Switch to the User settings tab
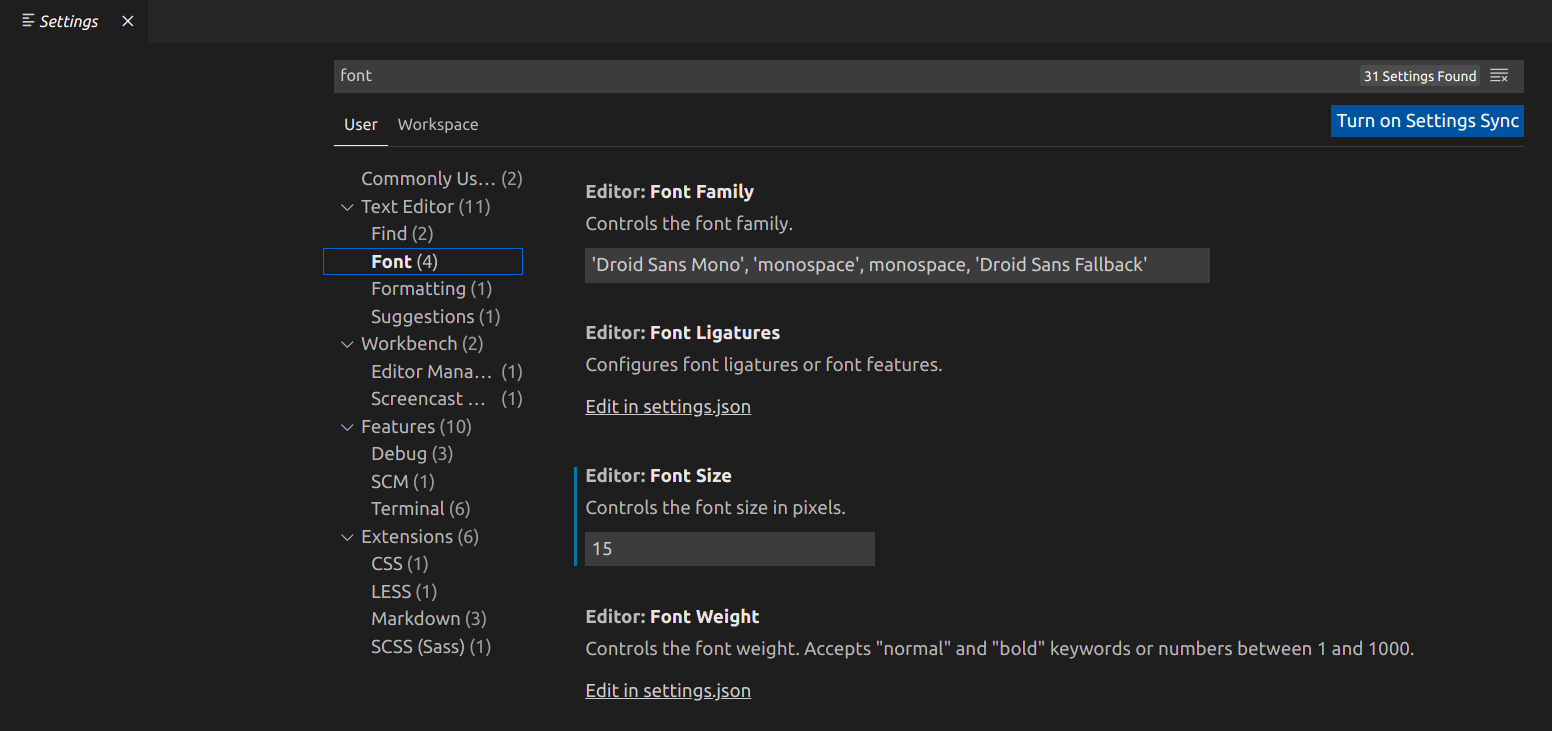The width and height of the screenshot is (1552, 731). tap(360, 124)
